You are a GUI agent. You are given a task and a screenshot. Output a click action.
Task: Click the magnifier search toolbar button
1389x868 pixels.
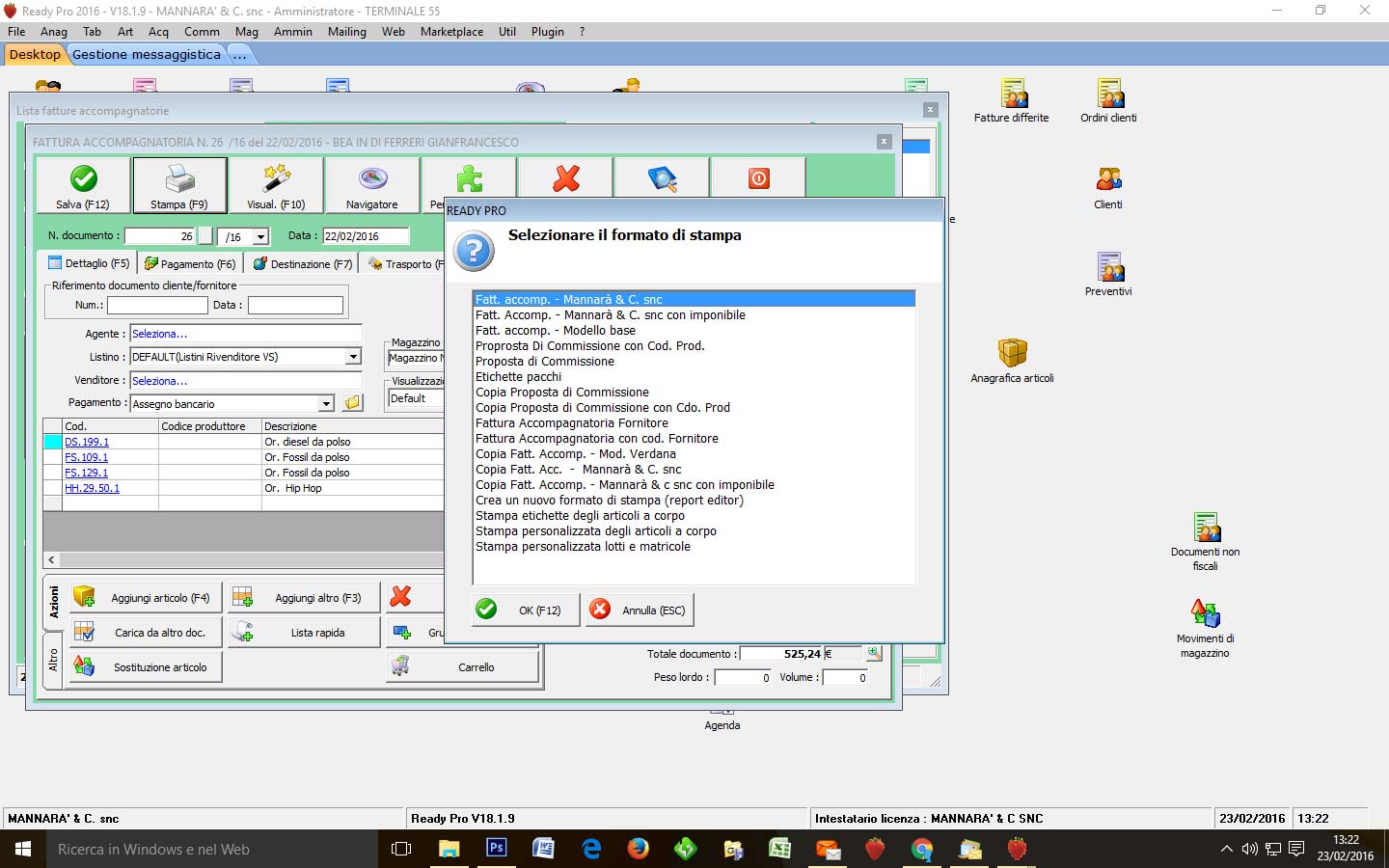click(x=663, y=178)
